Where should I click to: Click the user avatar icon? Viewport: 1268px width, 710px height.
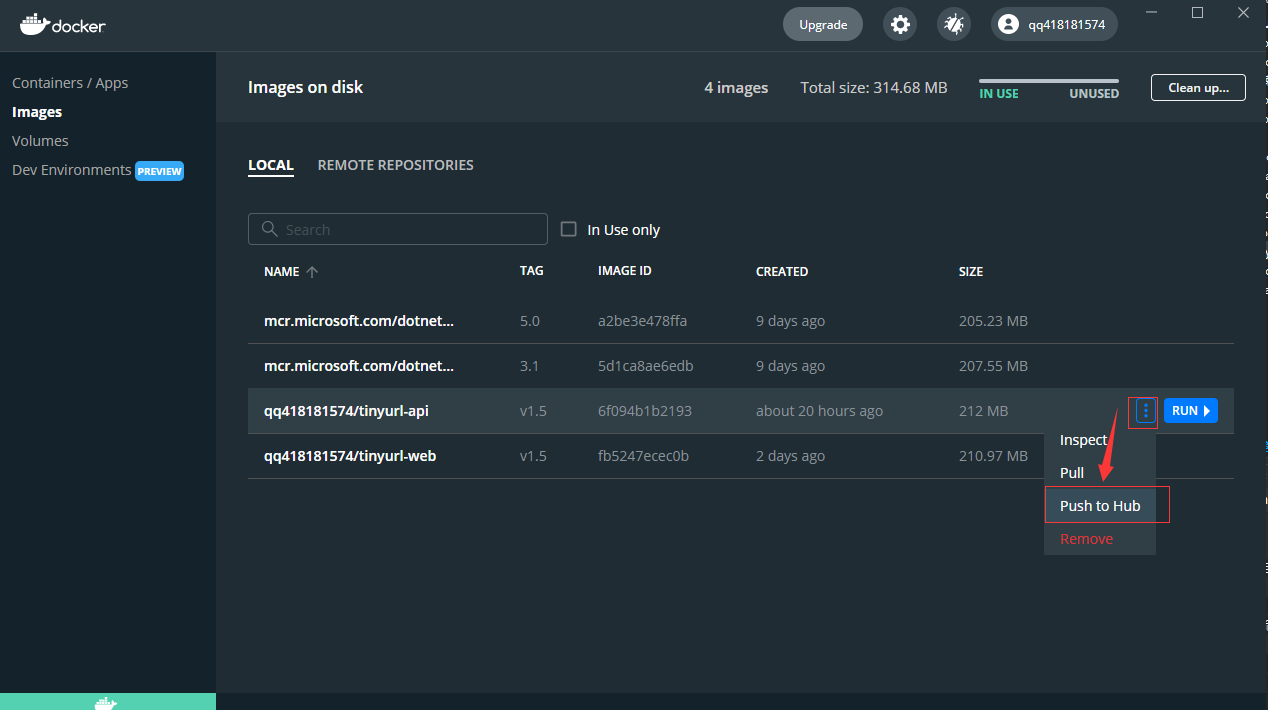[1009, 24]
